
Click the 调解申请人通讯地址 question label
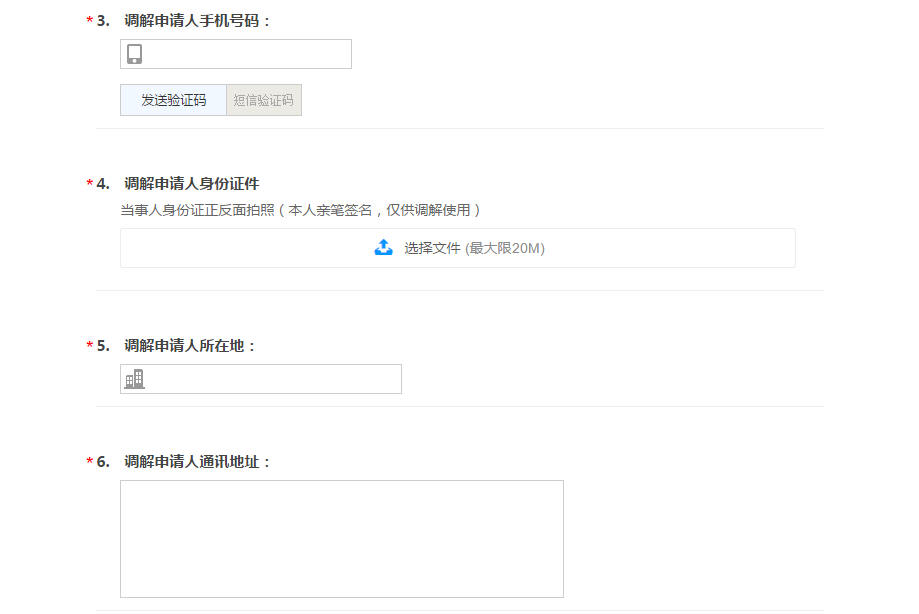[197, 461]
